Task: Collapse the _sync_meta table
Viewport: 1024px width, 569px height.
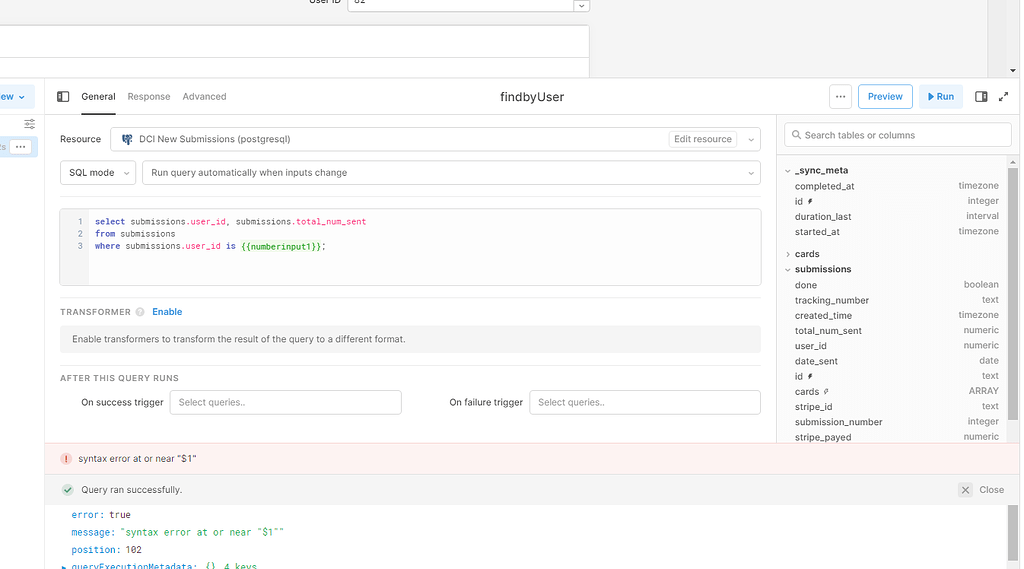Action: pyautogui.click(x=788, y=171)
